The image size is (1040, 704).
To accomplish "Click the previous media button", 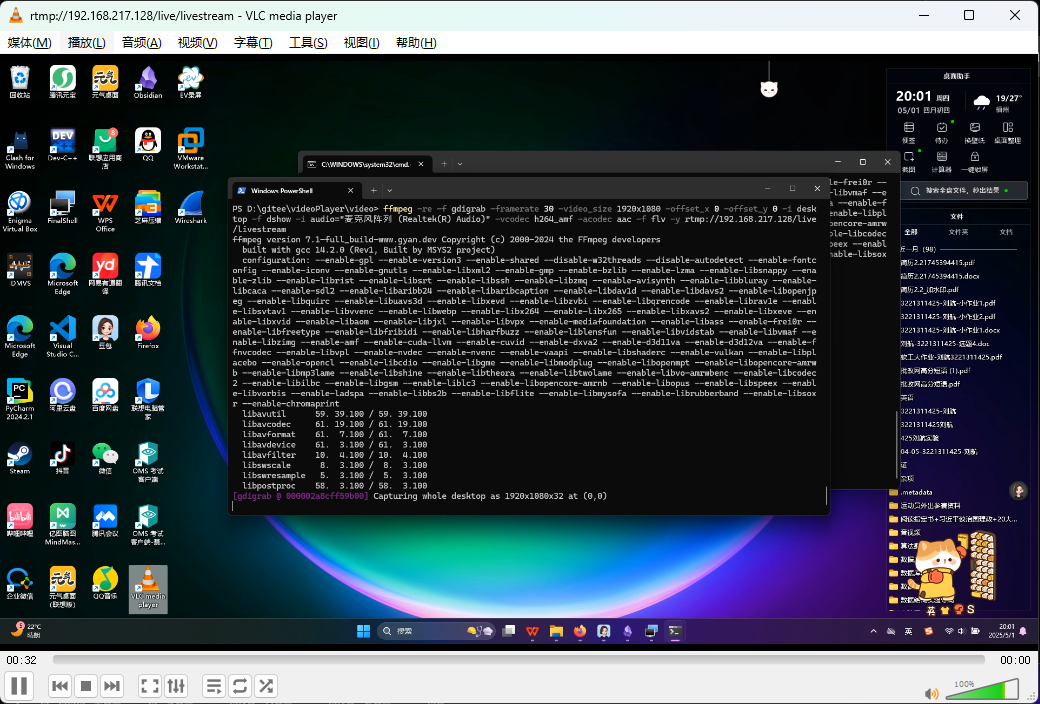I will pyautogui.click(x=60, y=686).
